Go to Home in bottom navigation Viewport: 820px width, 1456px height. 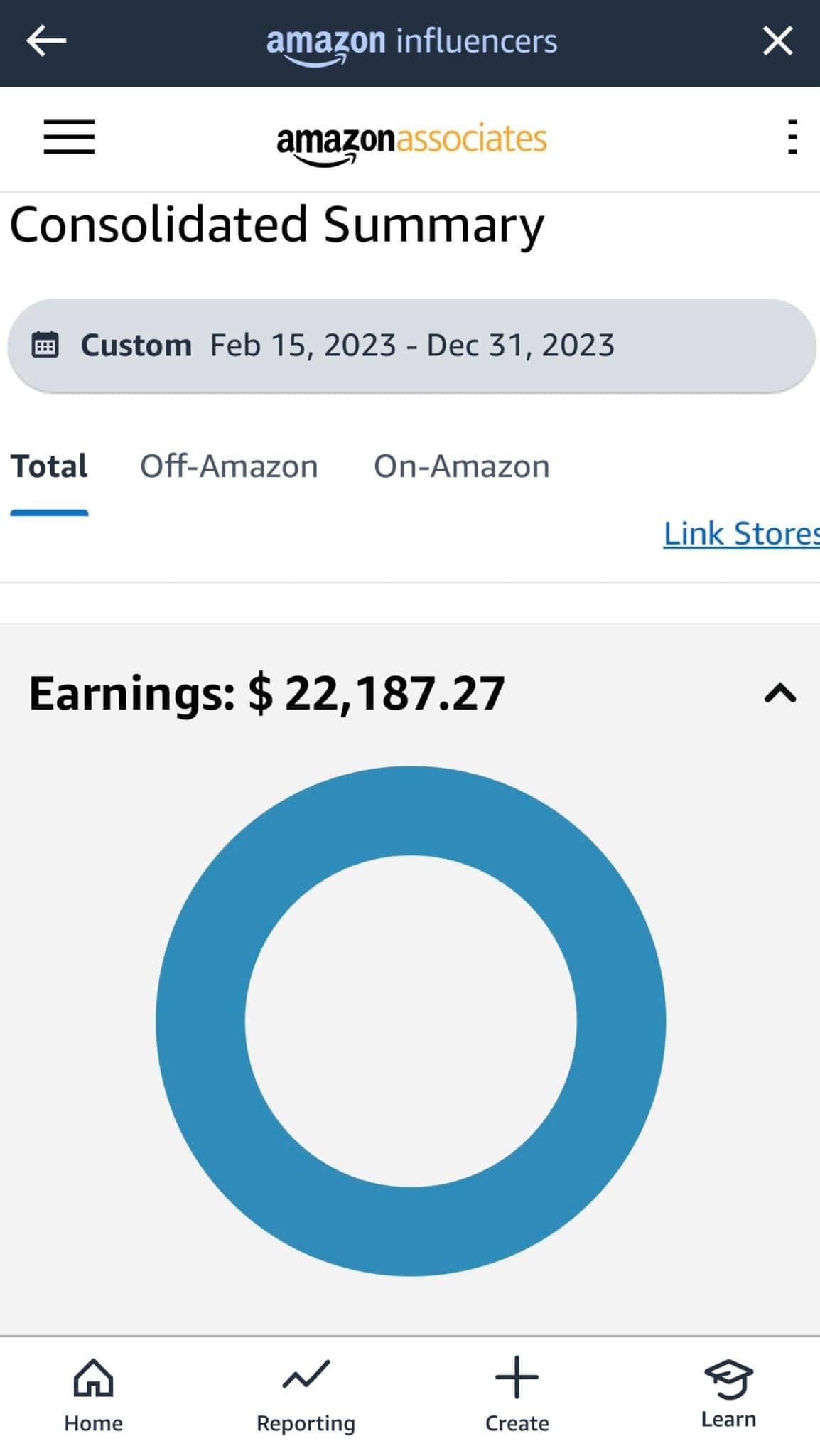tap(93, 1394)
